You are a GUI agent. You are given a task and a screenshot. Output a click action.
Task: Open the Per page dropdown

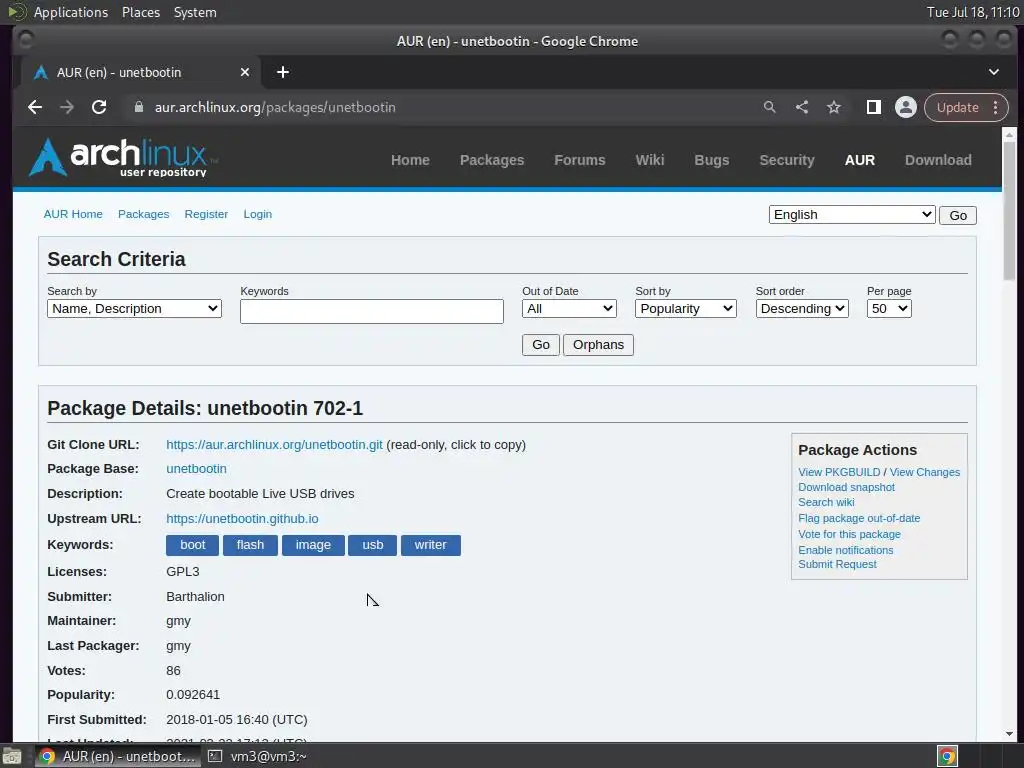[889, 309]
